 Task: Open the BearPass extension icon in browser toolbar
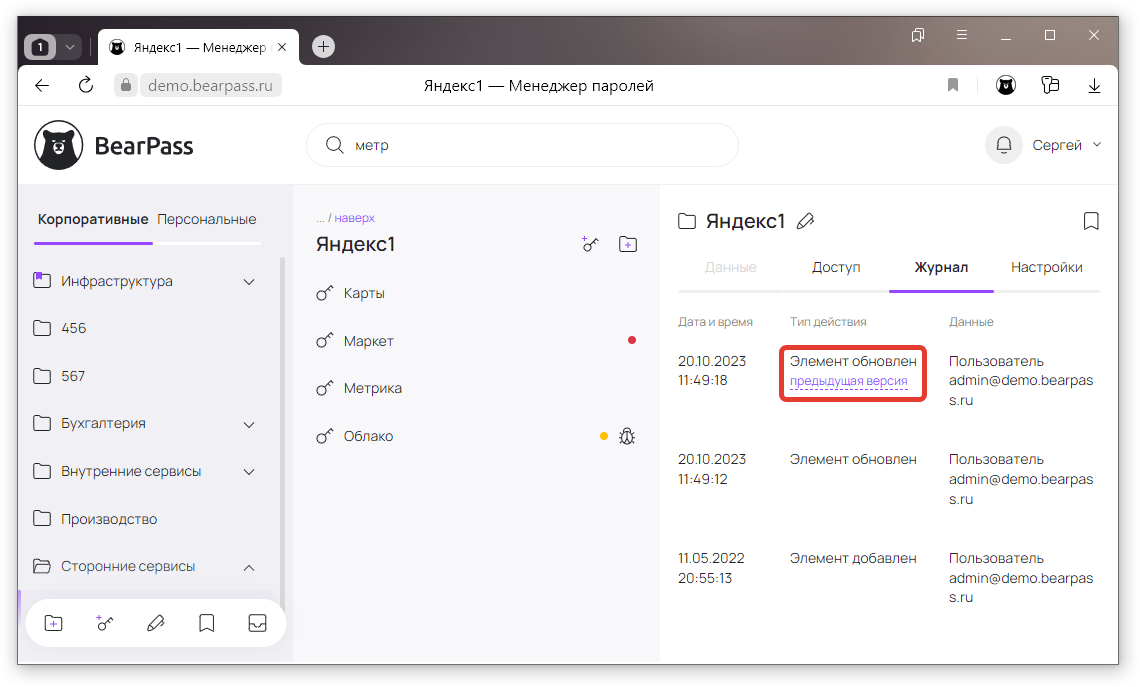[x=1006, y=86]
